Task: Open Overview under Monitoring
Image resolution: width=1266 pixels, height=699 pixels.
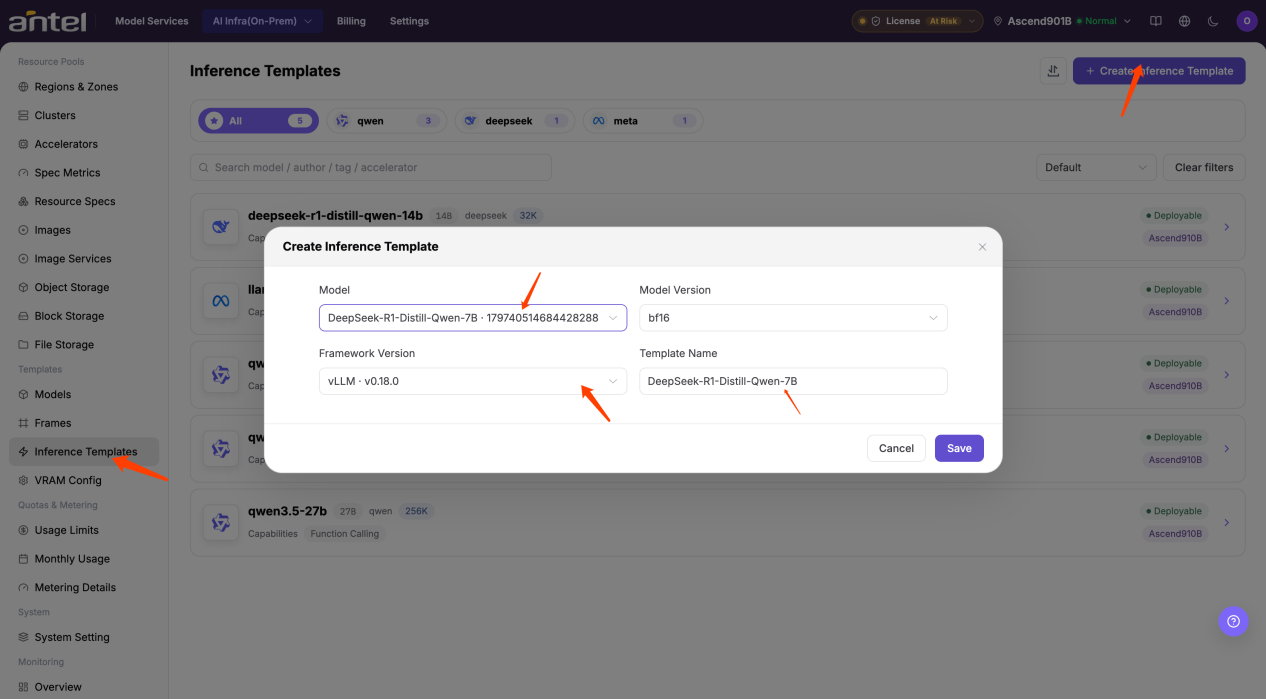Action: 84,687
